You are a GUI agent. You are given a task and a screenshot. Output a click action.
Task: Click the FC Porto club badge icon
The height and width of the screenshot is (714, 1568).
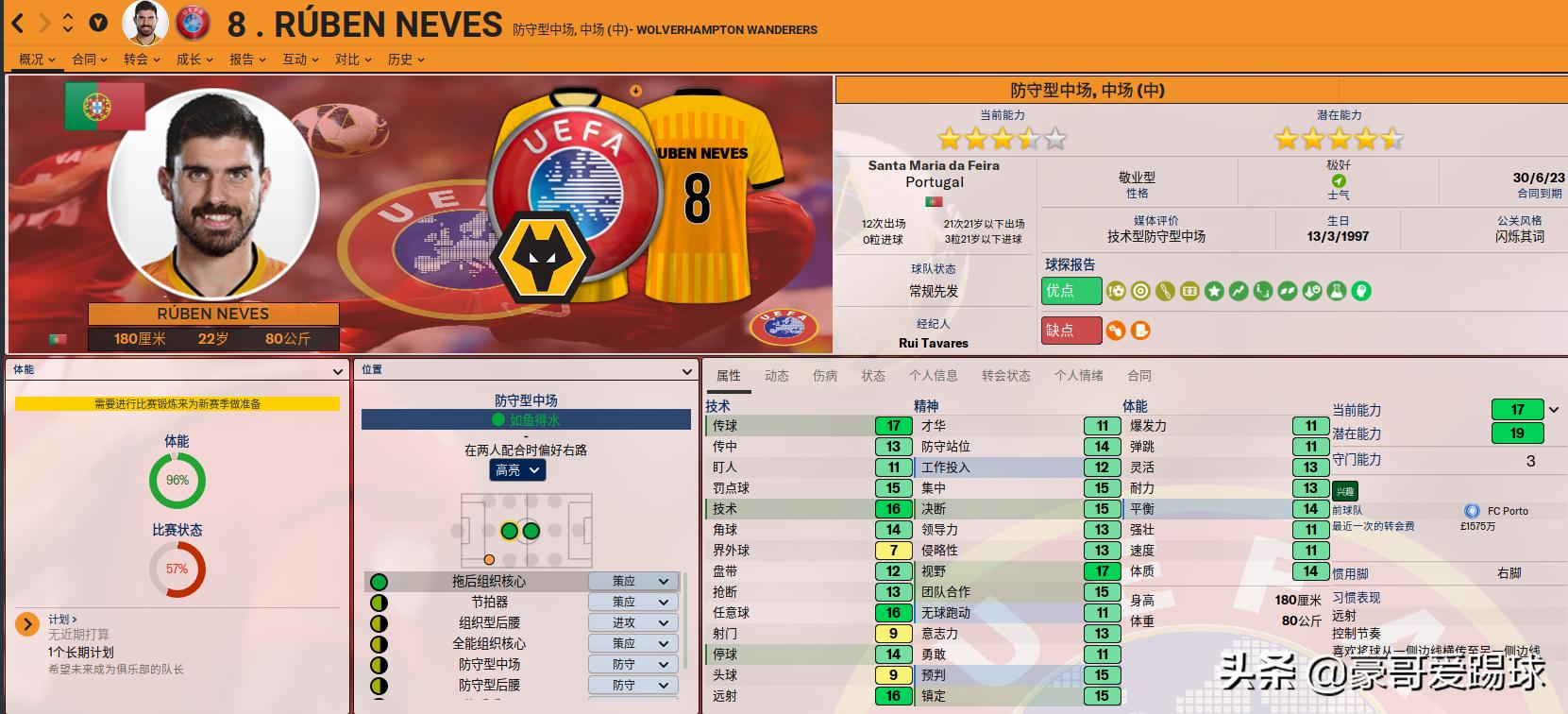1472,511
